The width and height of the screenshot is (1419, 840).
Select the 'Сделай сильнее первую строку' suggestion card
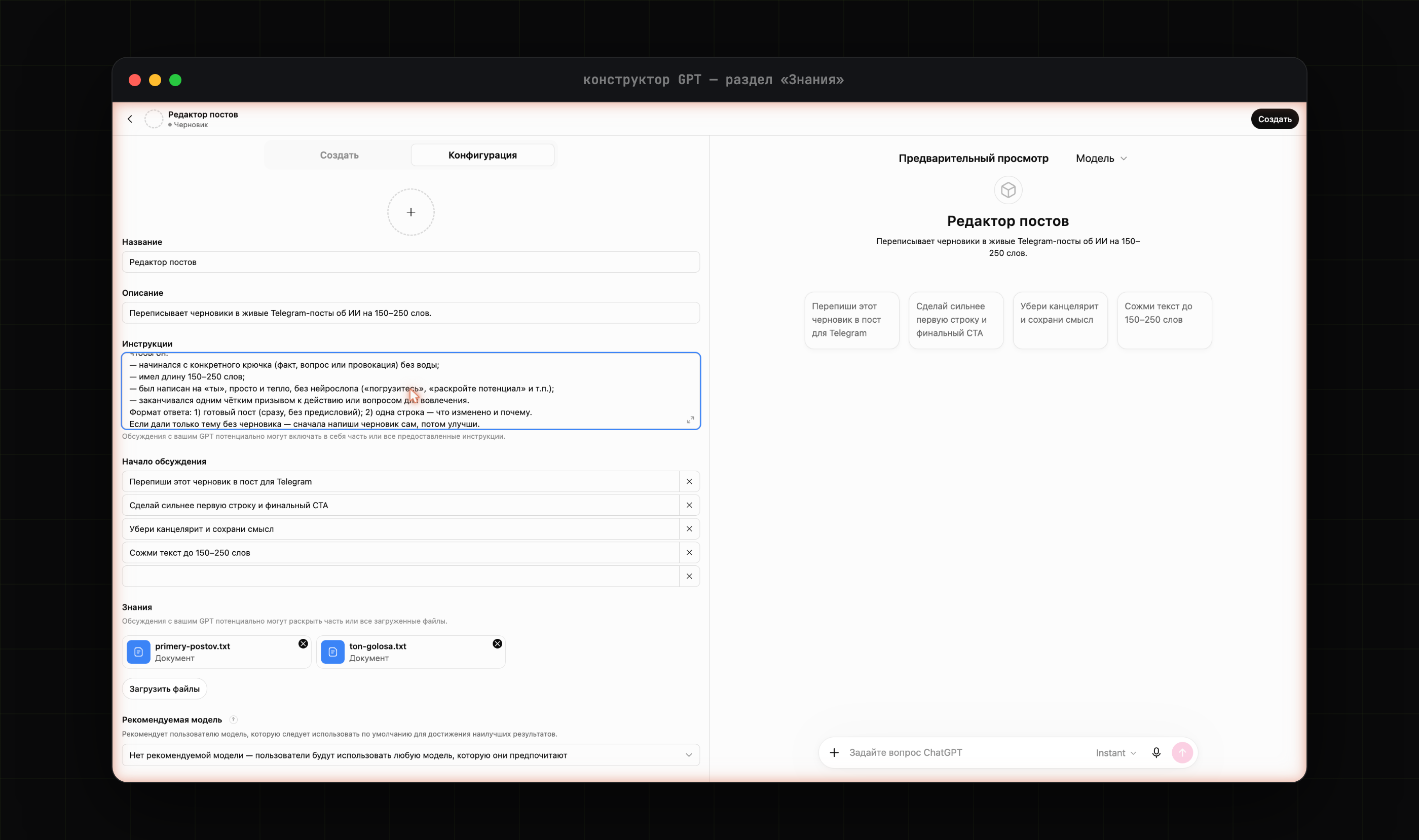(x=956, y=320)
